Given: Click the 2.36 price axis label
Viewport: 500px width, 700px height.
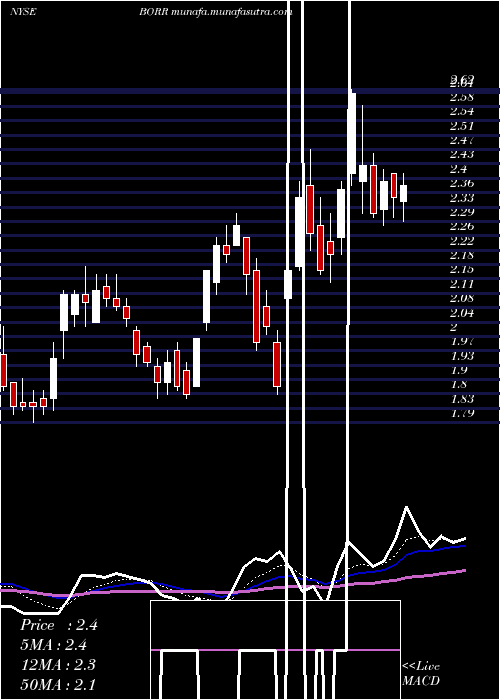Looking at the screenshot, I should pyautogui.click(x=462, y=183).
